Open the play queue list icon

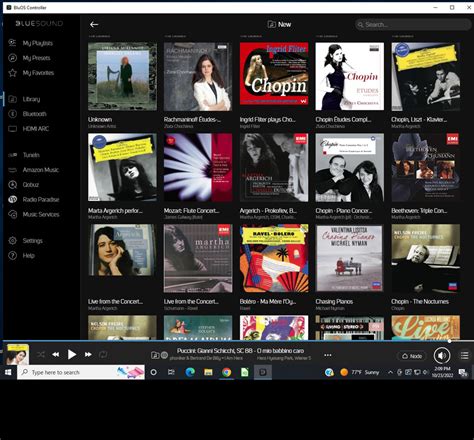[x=464, y=355]
